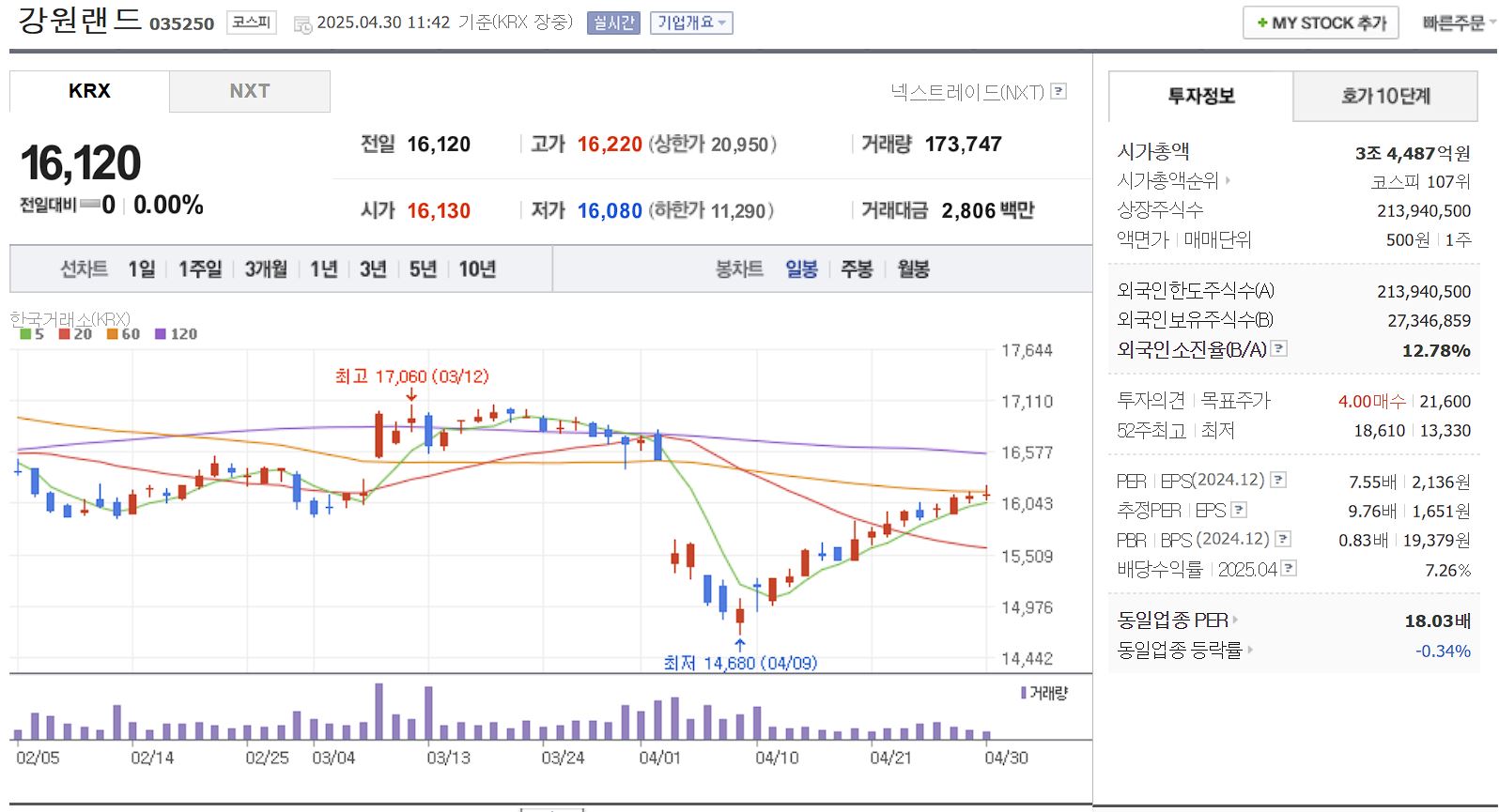Select 1년 line chart period
The height and width of the screenshot is (812, 1499).
[324, 269]
